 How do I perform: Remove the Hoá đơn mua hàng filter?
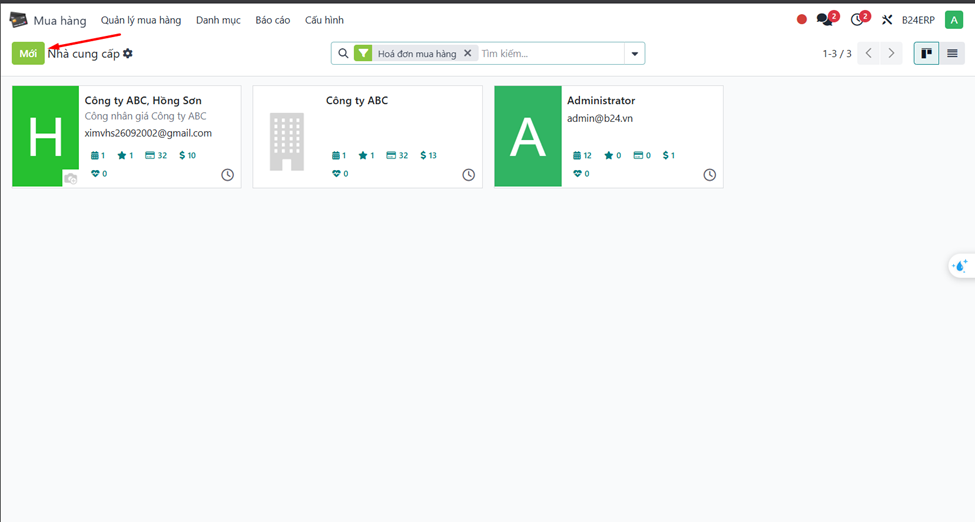pos(467,53)
